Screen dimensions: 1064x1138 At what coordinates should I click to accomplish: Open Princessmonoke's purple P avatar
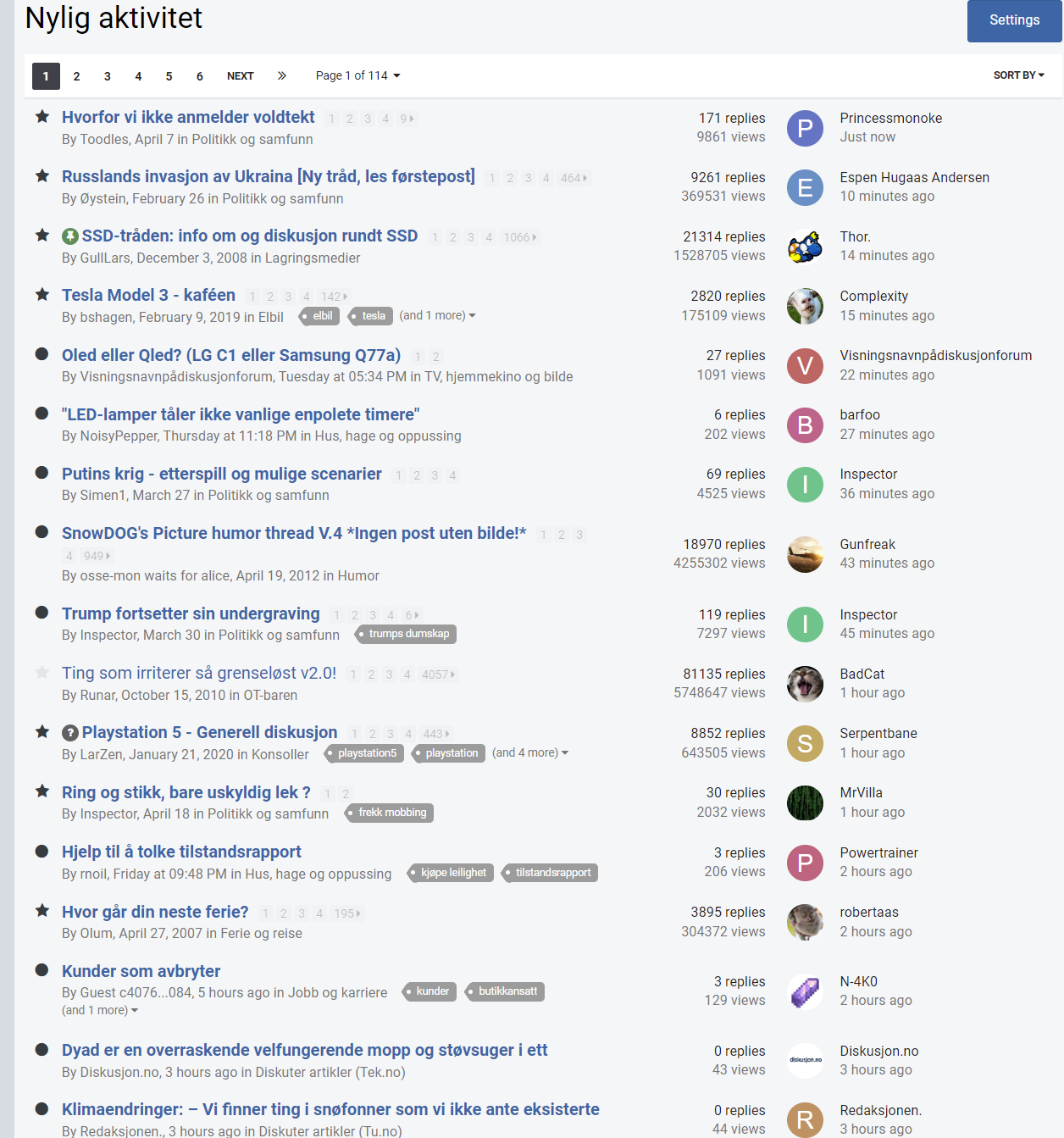coord(805,128)
